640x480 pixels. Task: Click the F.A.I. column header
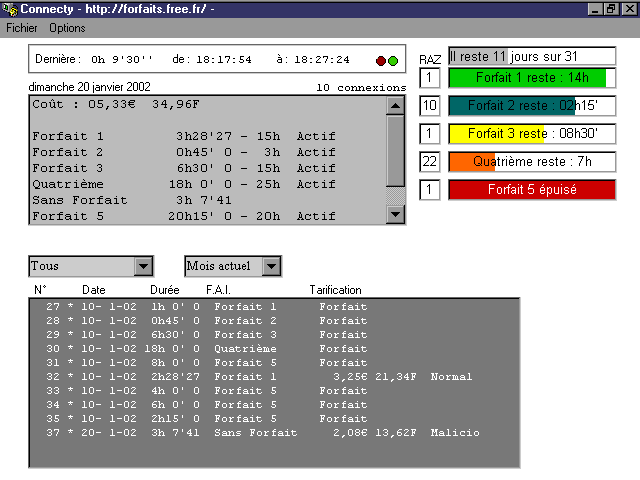pyautogui.click(x=218, y=290)
